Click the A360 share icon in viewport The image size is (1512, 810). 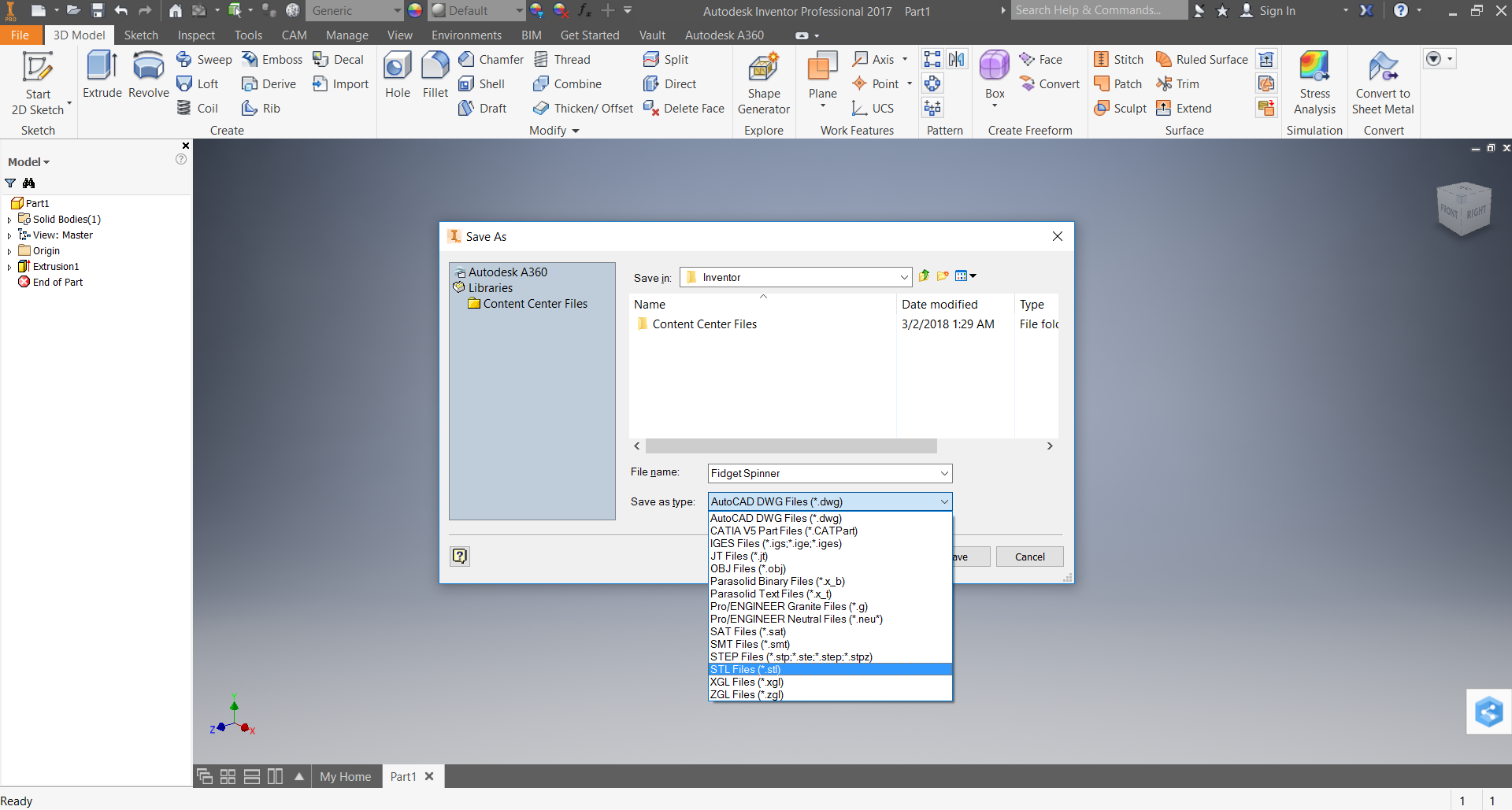(x=1488, y=712)
